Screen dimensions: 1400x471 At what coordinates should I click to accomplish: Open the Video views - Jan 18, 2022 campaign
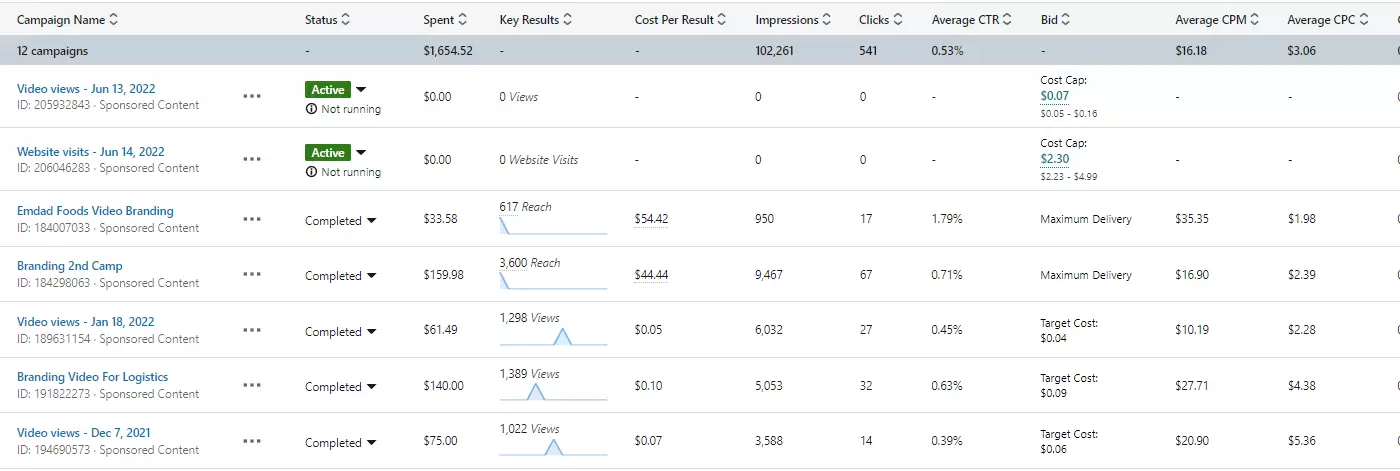click(85, 322)
